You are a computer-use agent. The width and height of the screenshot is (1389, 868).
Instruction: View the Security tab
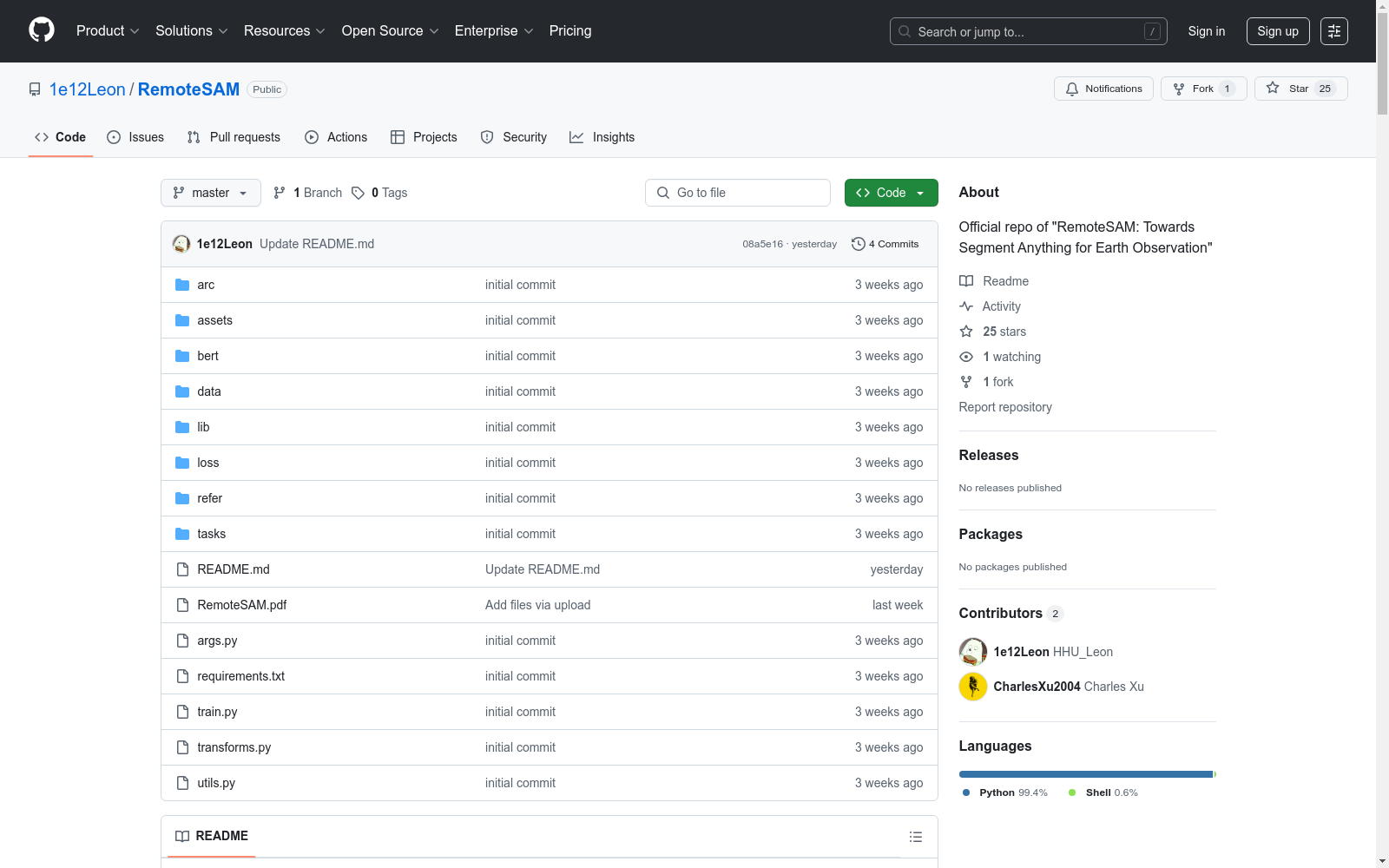click(514, 137)
